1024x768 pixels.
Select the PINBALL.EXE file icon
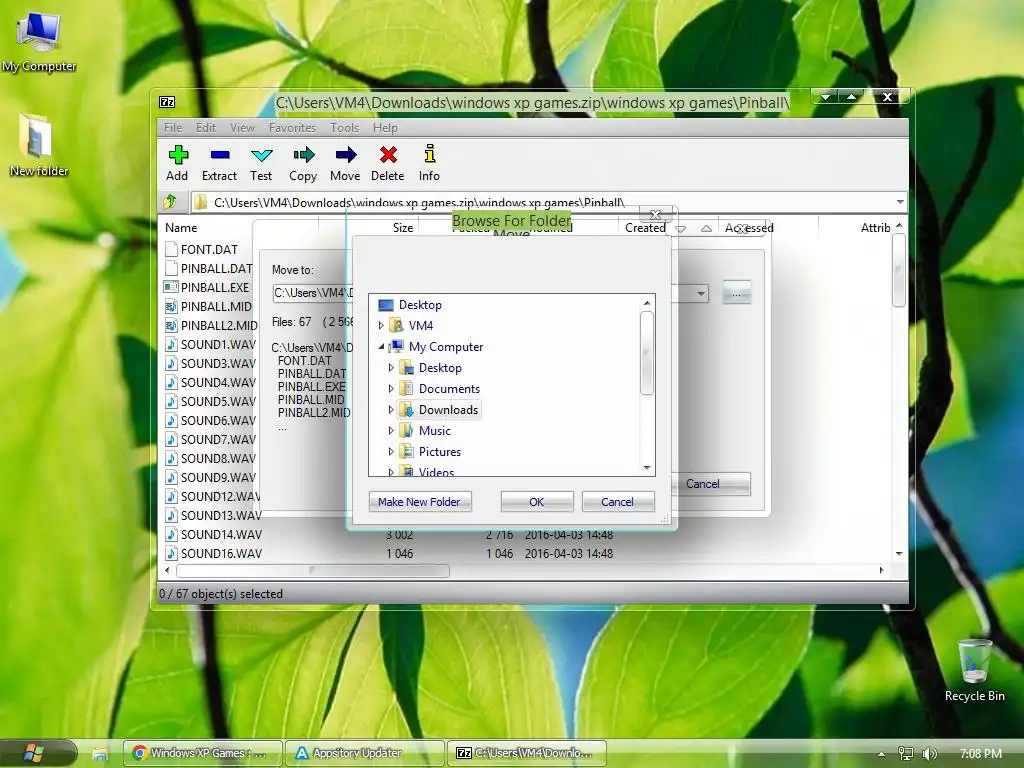coord(171,287)
